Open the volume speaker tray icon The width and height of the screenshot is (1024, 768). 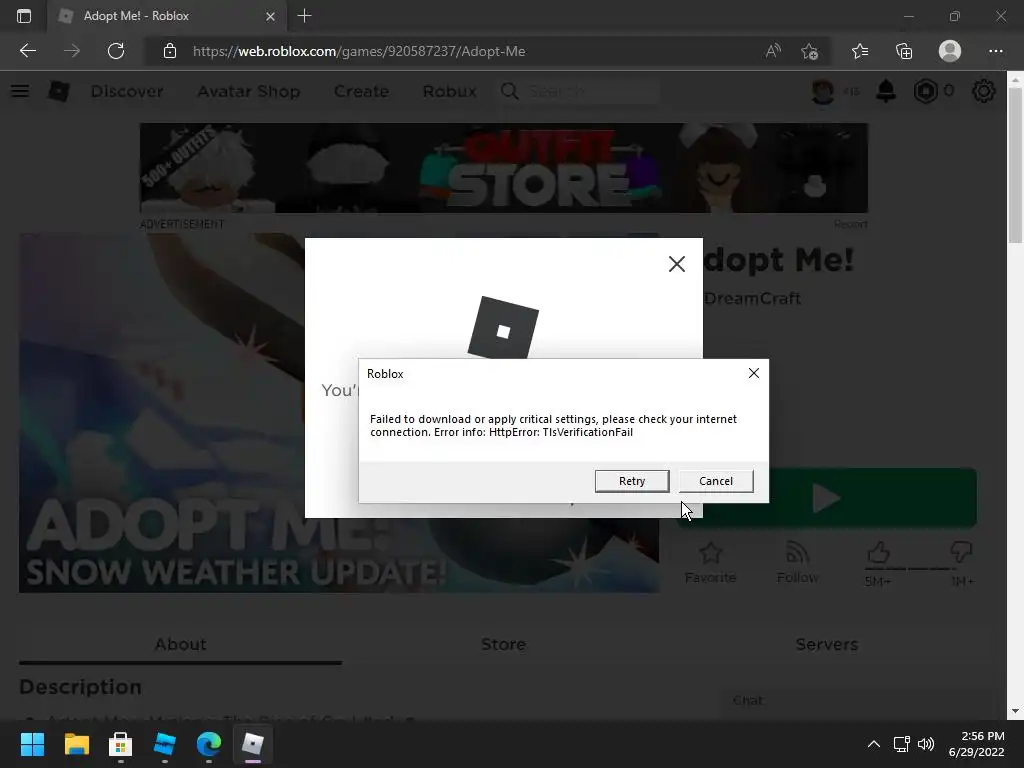pos(926,744)
